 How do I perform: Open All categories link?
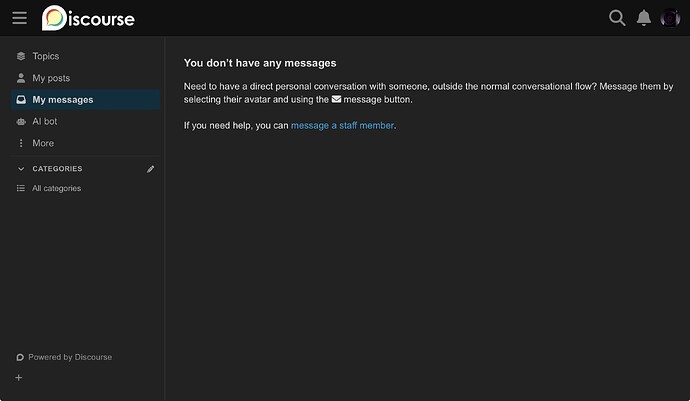pos(85,188)
